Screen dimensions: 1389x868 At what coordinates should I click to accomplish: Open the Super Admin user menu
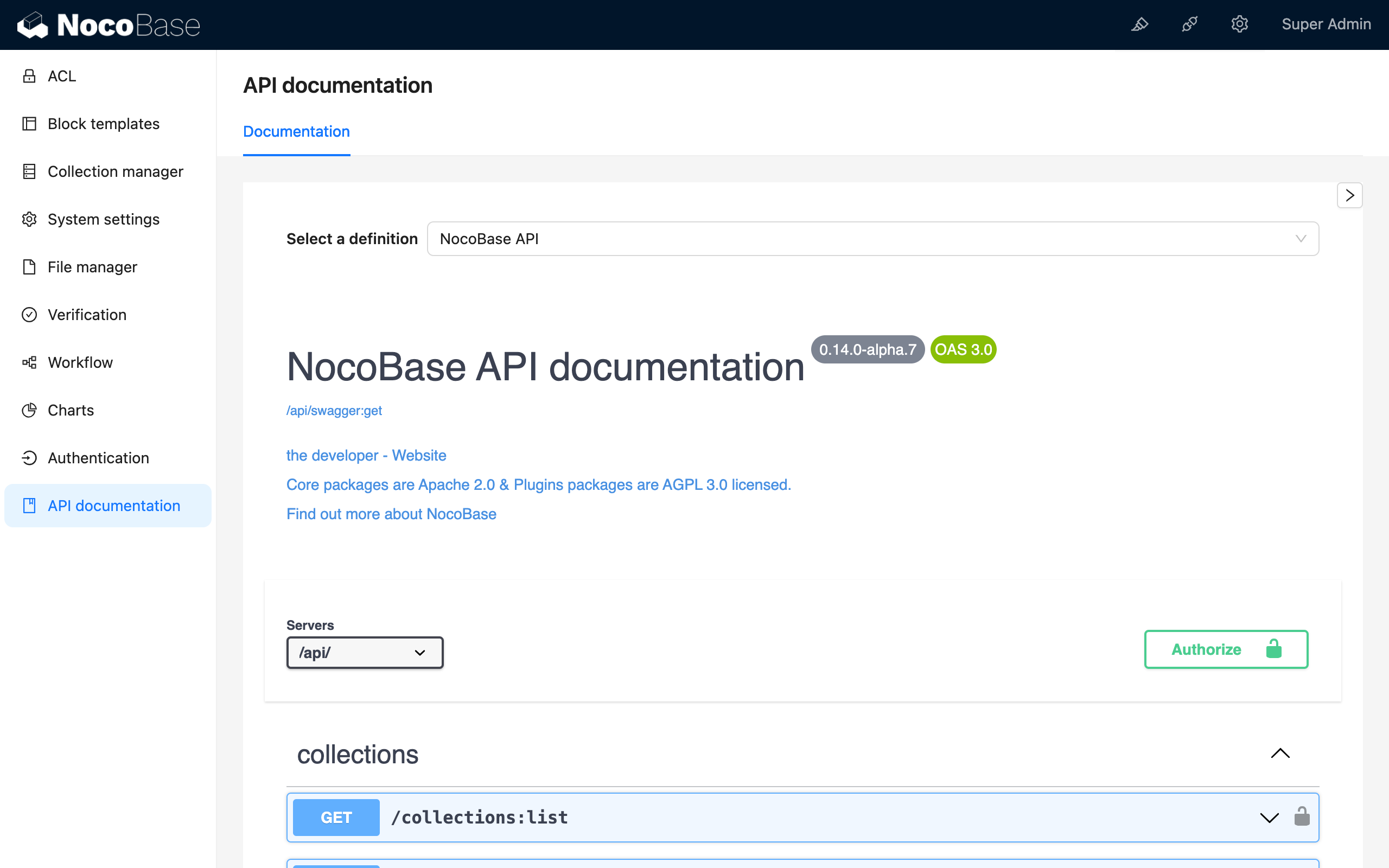tap(1326, 24)
